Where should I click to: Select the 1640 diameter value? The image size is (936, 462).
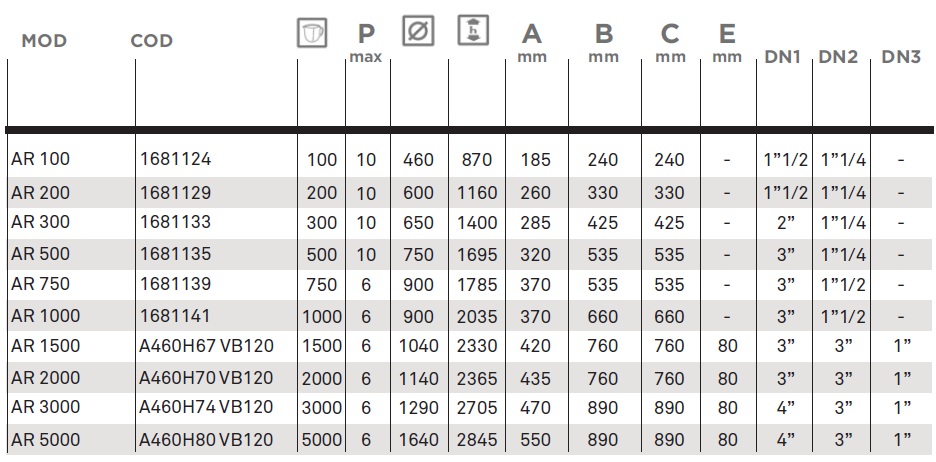click(x=418, y=440)
